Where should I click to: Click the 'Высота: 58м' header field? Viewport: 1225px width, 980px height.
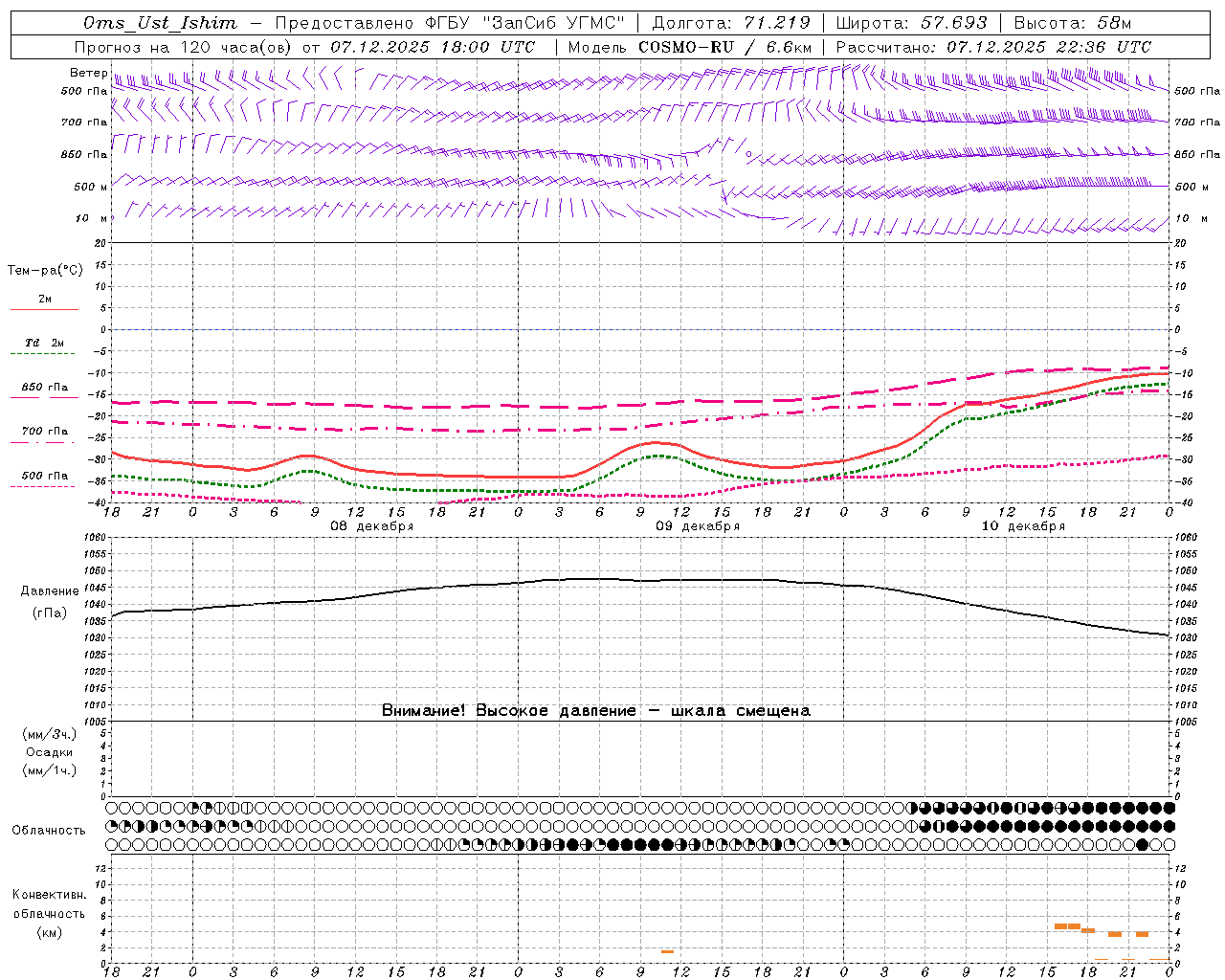click(x=1072, y=23)
